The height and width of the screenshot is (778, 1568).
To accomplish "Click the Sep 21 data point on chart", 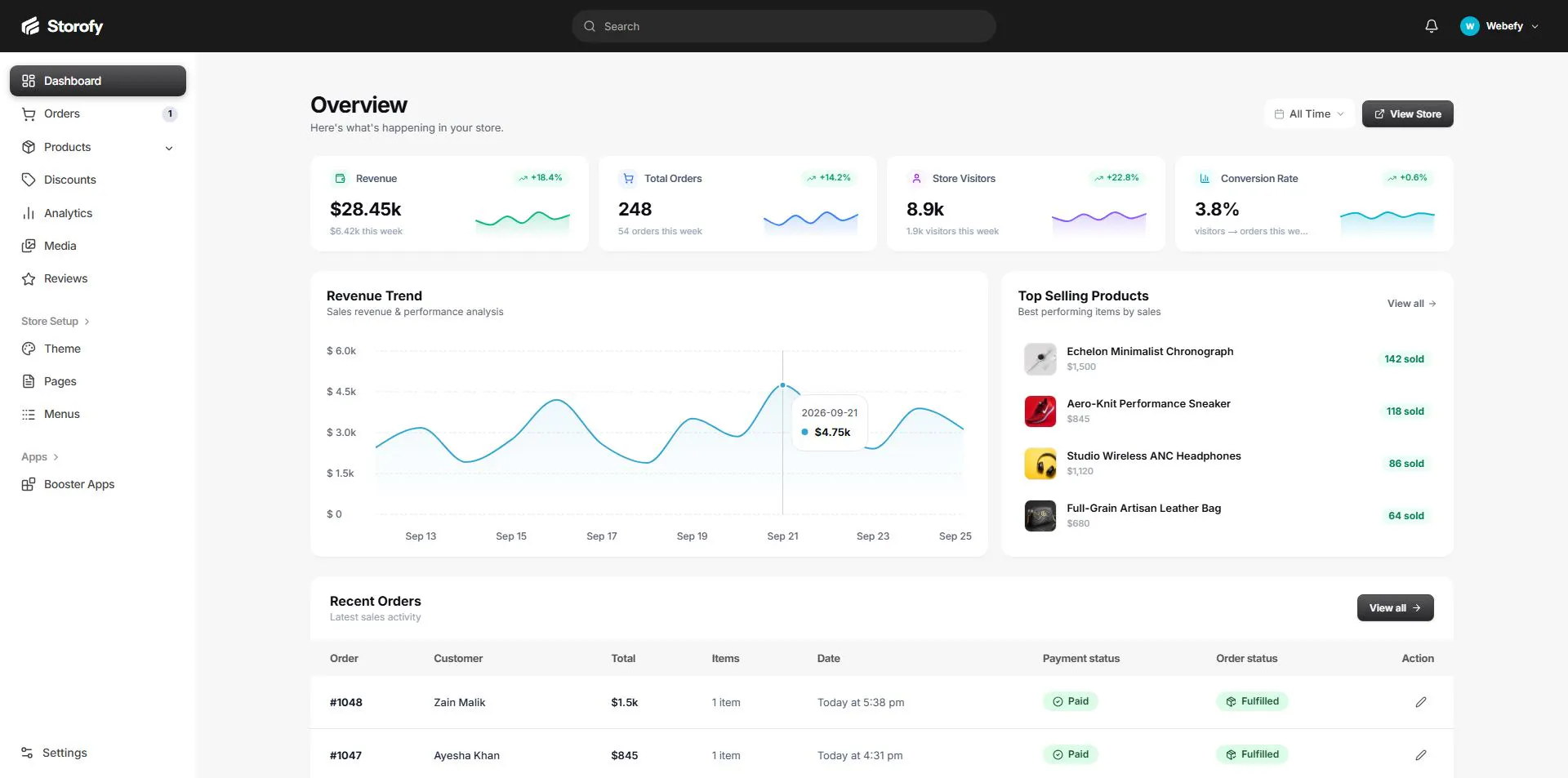I will [782, 385].
